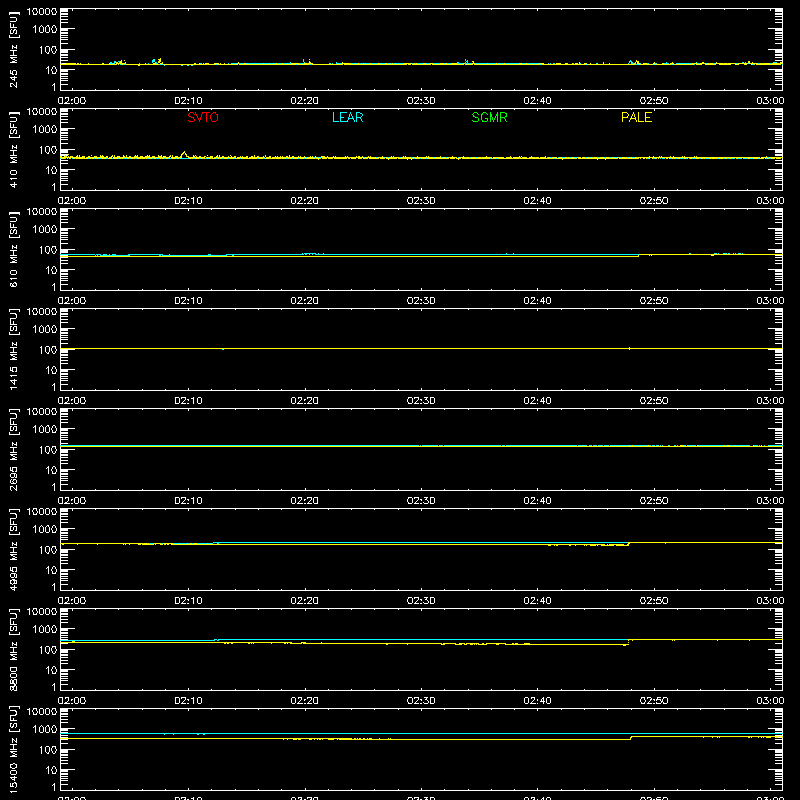Click the 245 MHz [SFU] axis label
Screen dimensions: 800x800
14,50
